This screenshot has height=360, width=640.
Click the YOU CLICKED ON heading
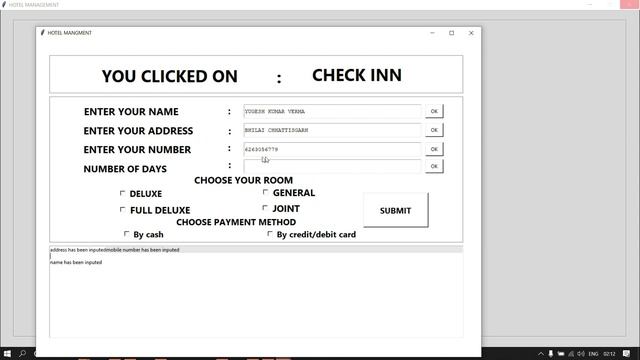pyautogui.click(x=169, y=76)
